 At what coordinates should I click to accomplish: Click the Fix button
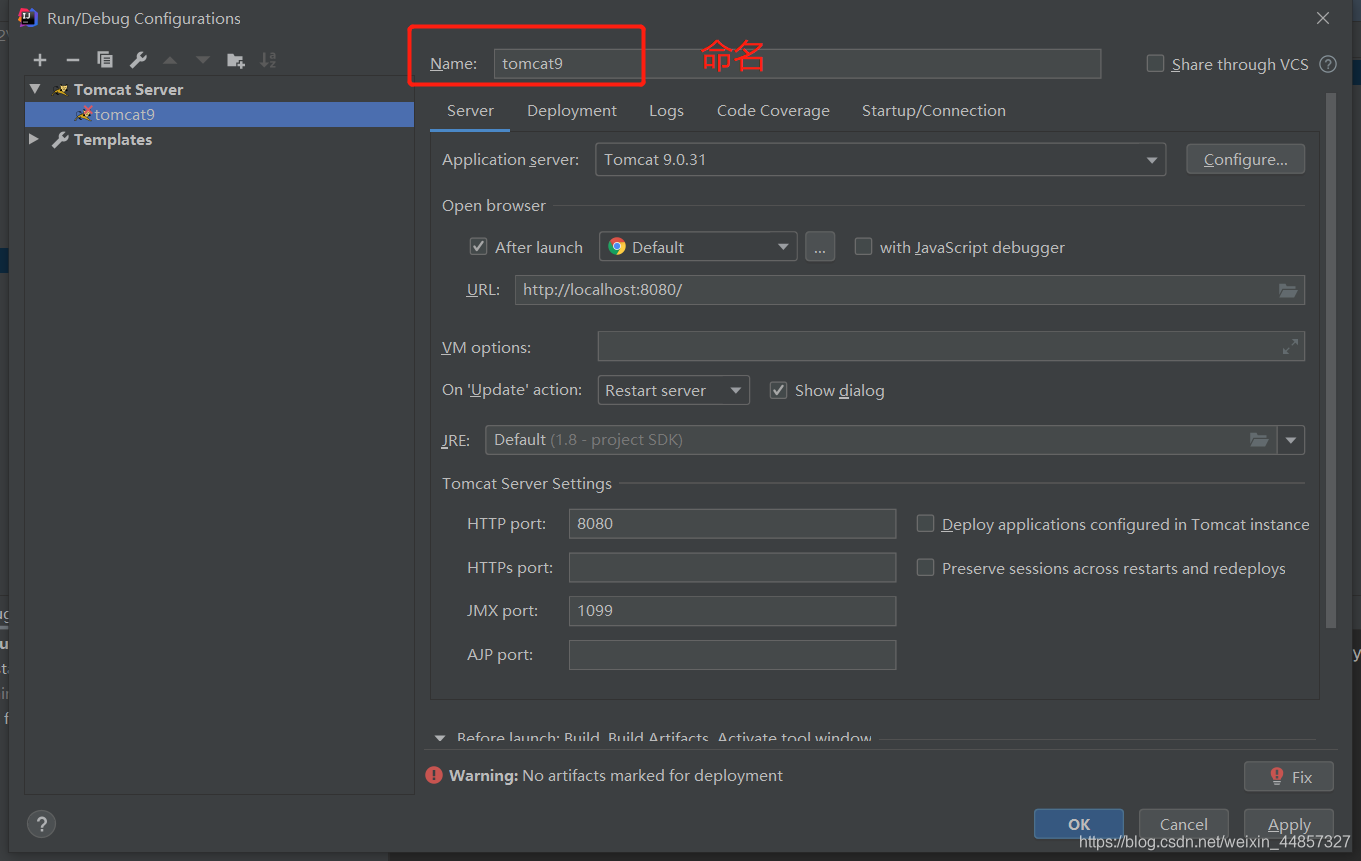(1289, 776)
